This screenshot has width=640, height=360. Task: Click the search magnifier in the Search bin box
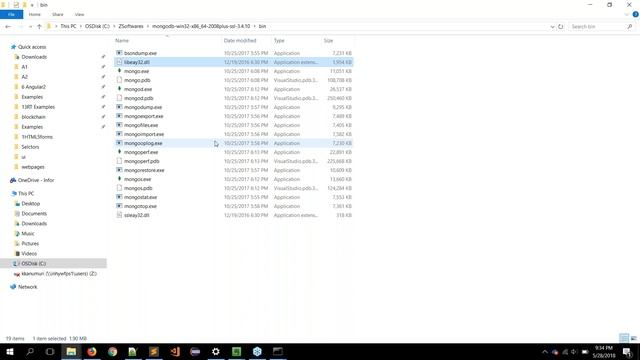tap(629, 27)
